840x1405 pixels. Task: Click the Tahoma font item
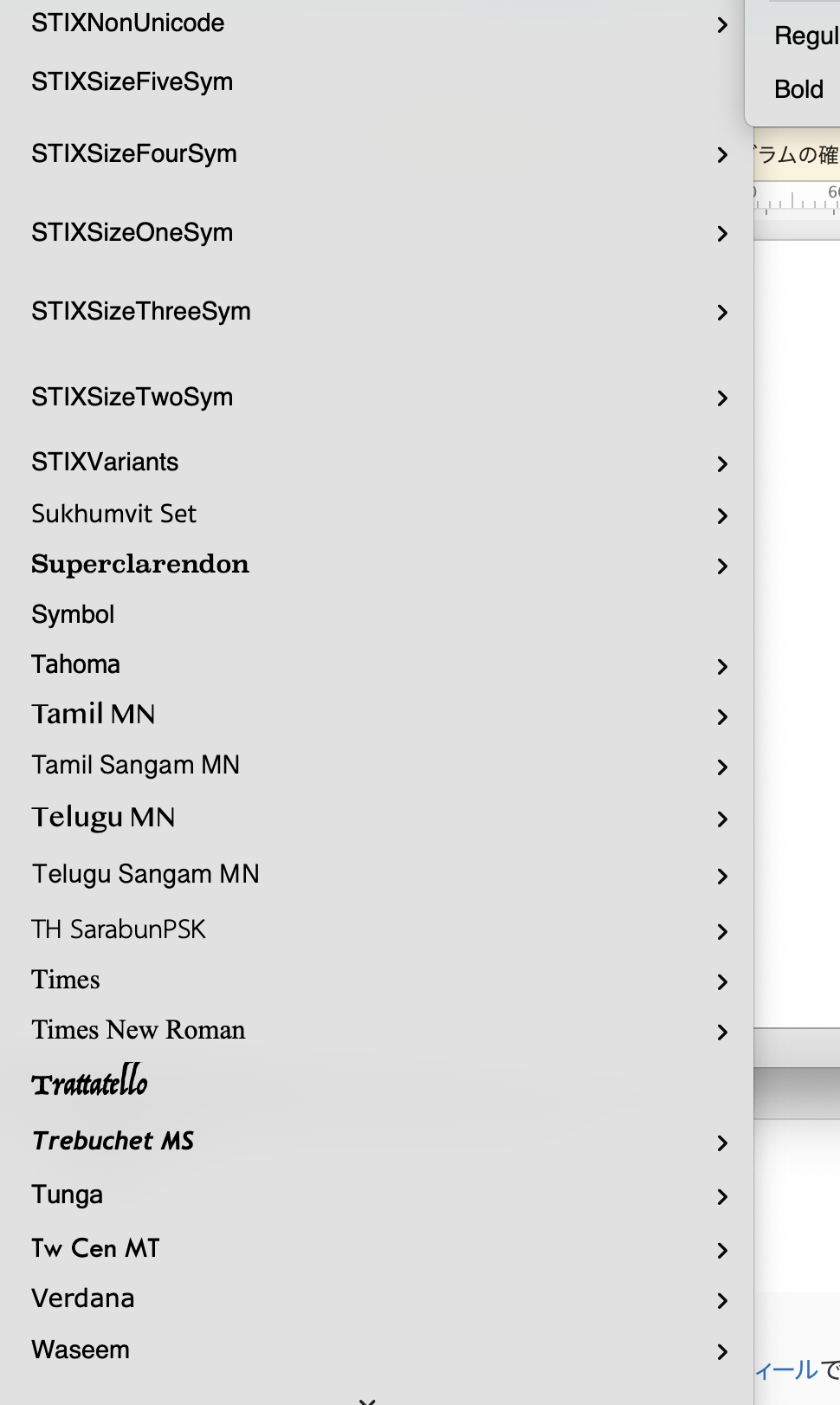tap(76, 664)
